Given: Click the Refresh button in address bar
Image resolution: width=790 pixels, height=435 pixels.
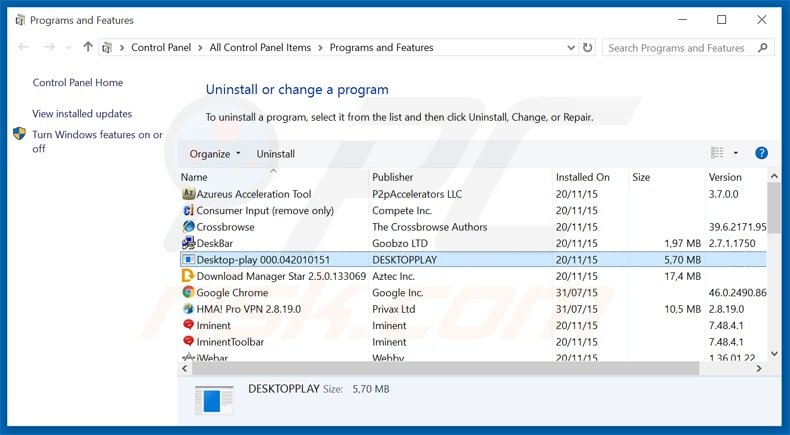Looking at the screenshot, I should (x=587, y=47).
